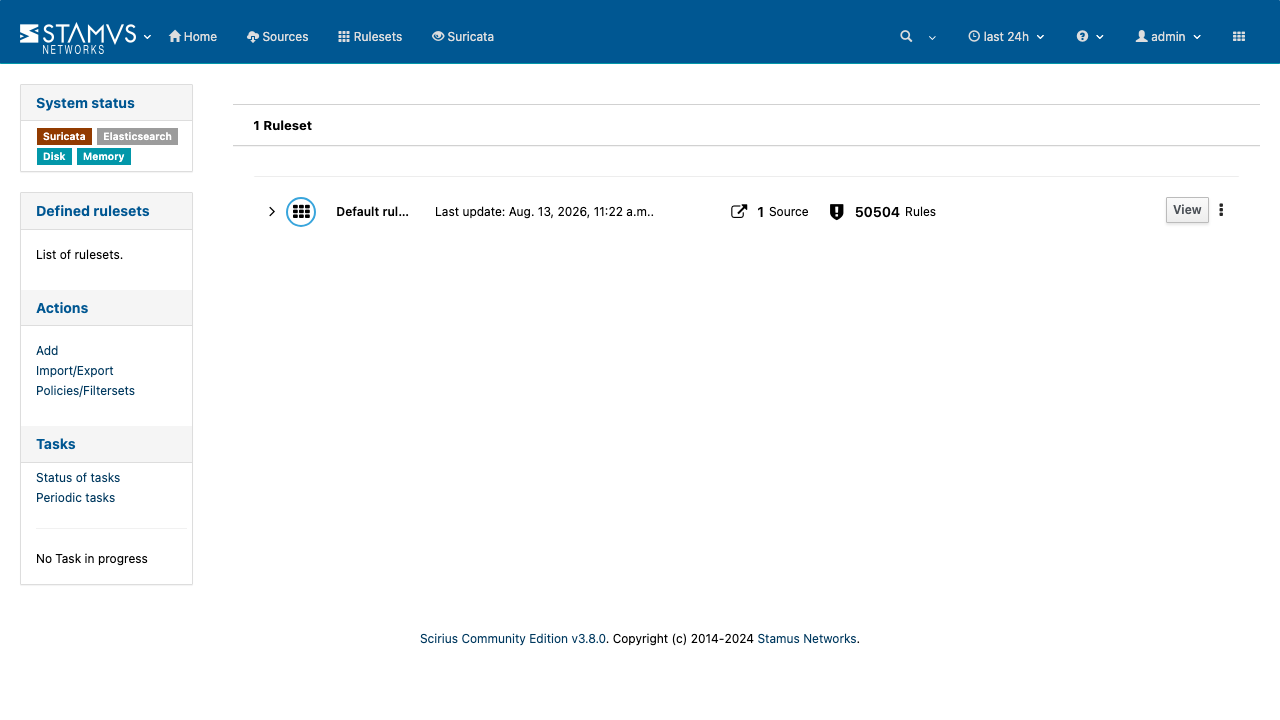Click the No Task in progress text

click(92, 559)
